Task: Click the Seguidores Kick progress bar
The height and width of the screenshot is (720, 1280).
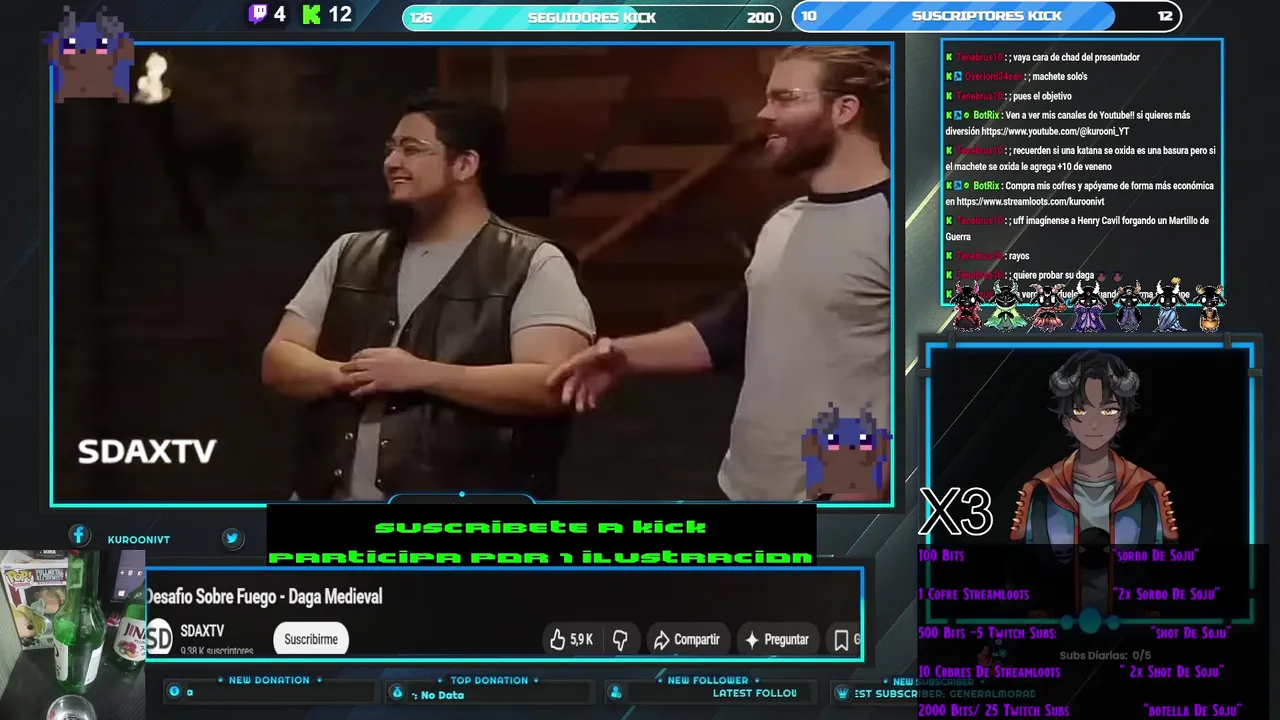Action: pos(592,17)
